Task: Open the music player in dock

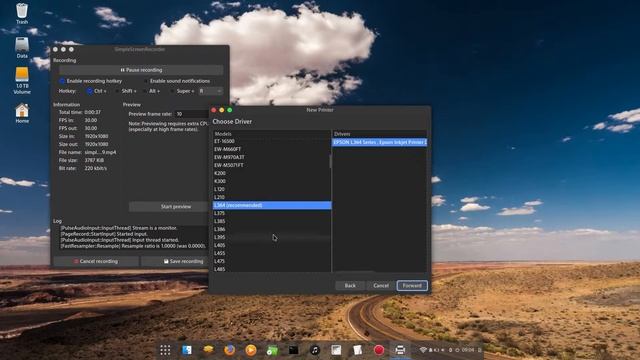Action: click(315, 350)
